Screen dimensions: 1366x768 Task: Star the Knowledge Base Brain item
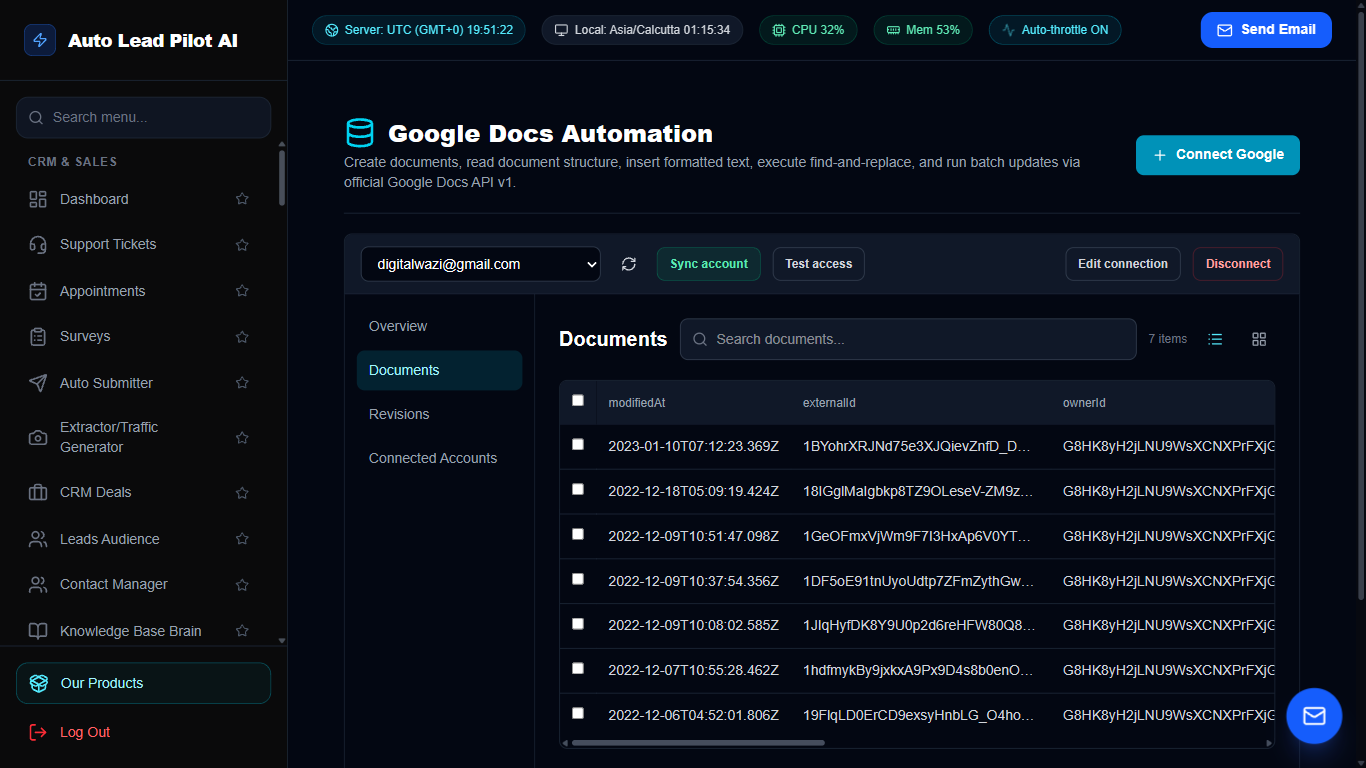[242, 631]
